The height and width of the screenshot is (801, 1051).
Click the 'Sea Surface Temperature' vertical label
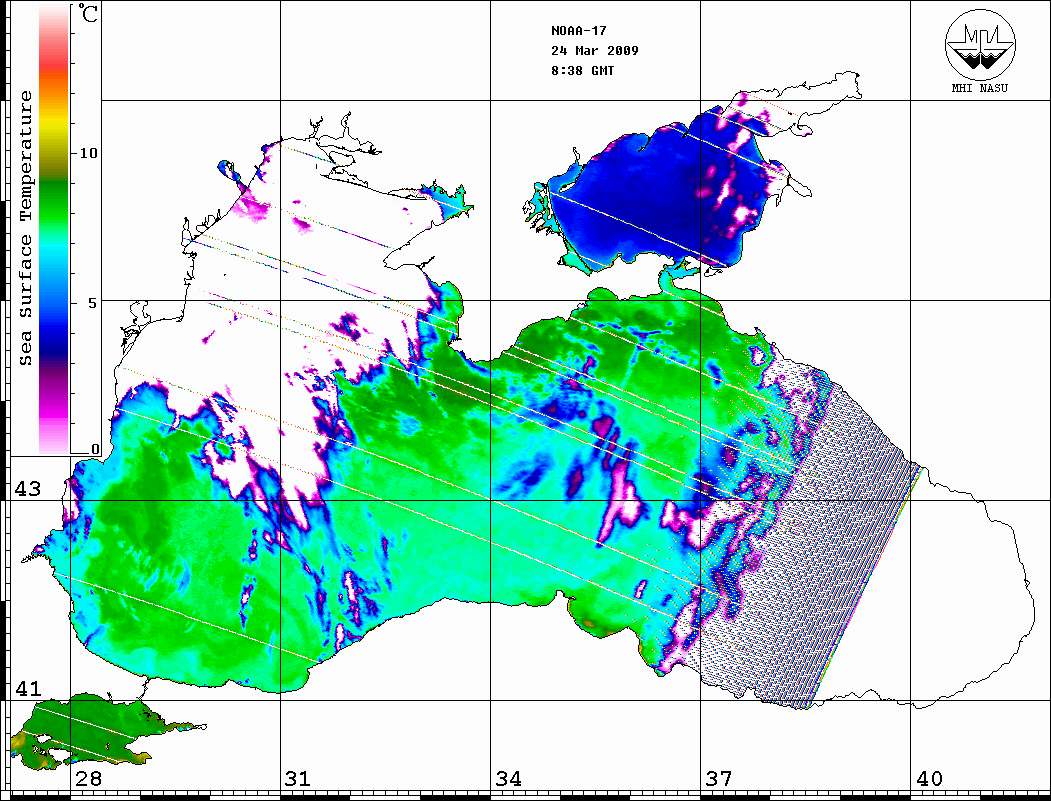pyautogui.click(x=26, y=228)
